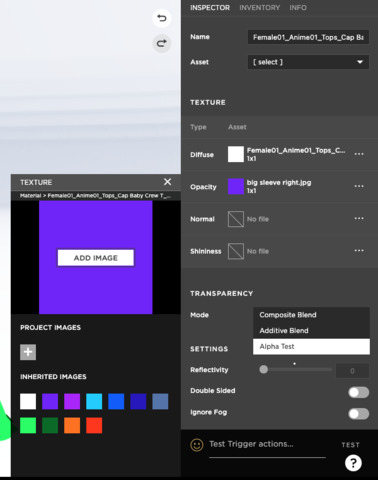Screen dimensions: 378x480
Task: Open the emoji smiley icon
Action: (x=197, y=445)
